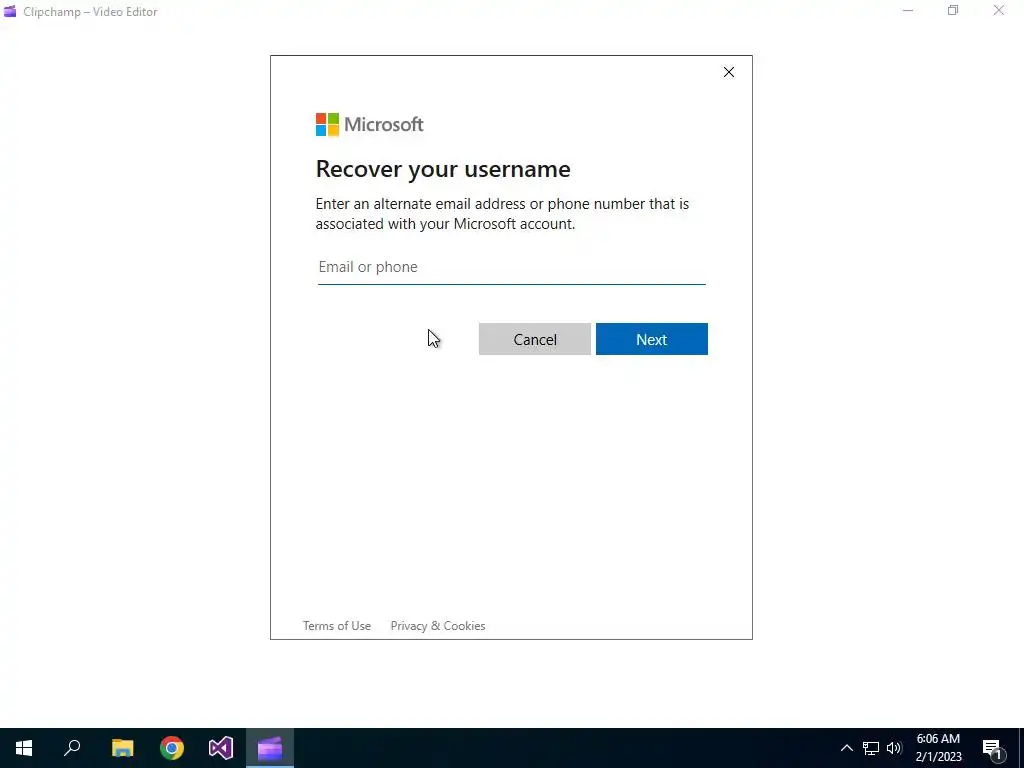Click the Email or phone input field

(511, 267)
